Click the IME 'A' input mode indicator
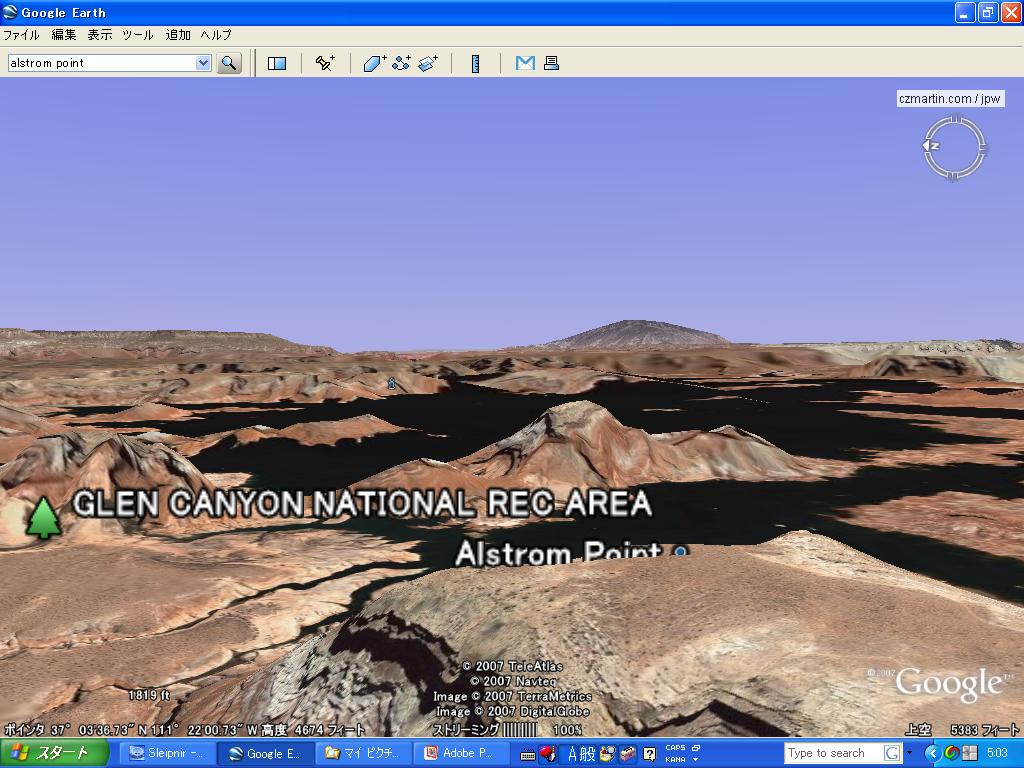 tap(572, 754)
